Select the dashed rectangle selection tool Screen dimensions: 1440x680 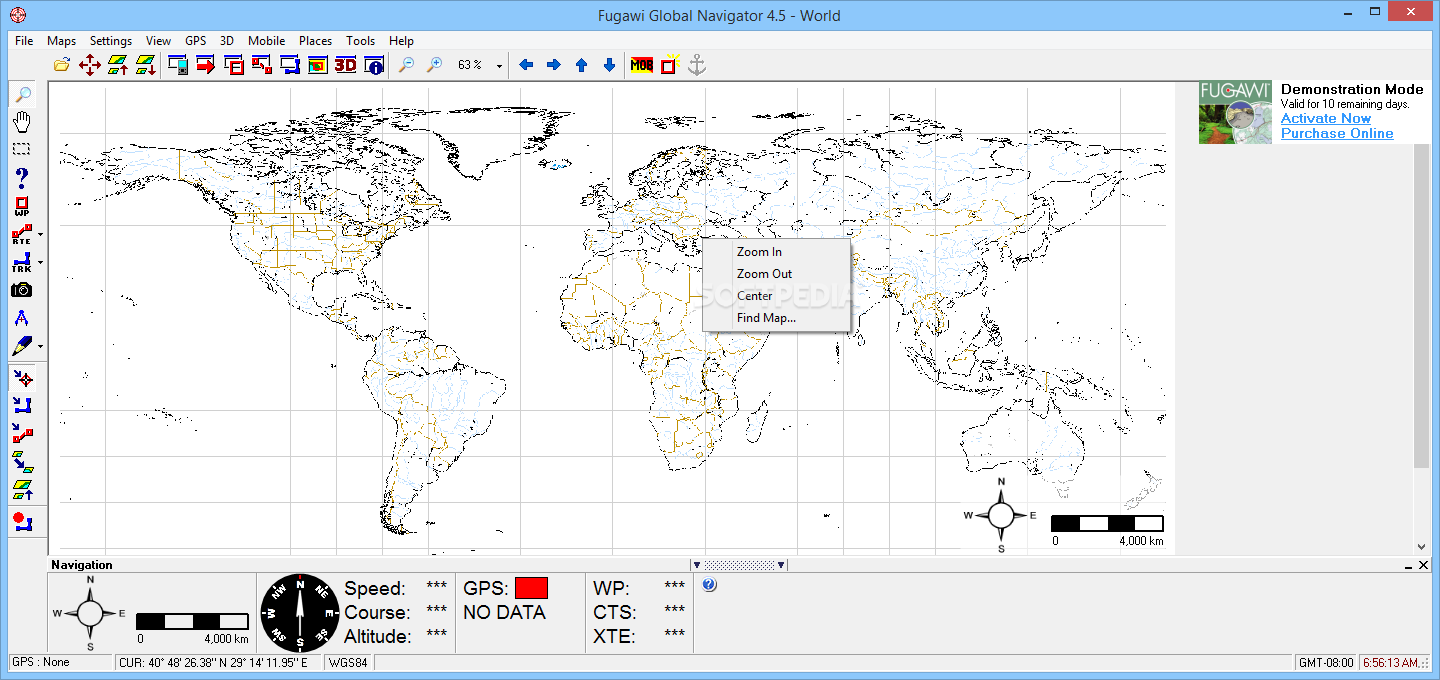[22, 149]
